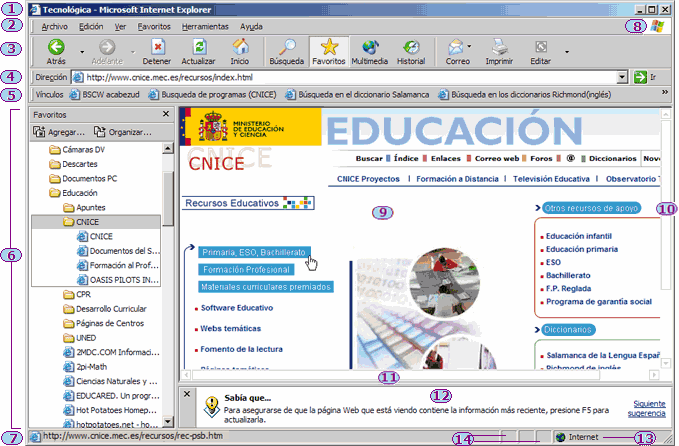The image size is (679, 446).
Task: Open Documentos del S... favorite
Action: tap(118, 251)
